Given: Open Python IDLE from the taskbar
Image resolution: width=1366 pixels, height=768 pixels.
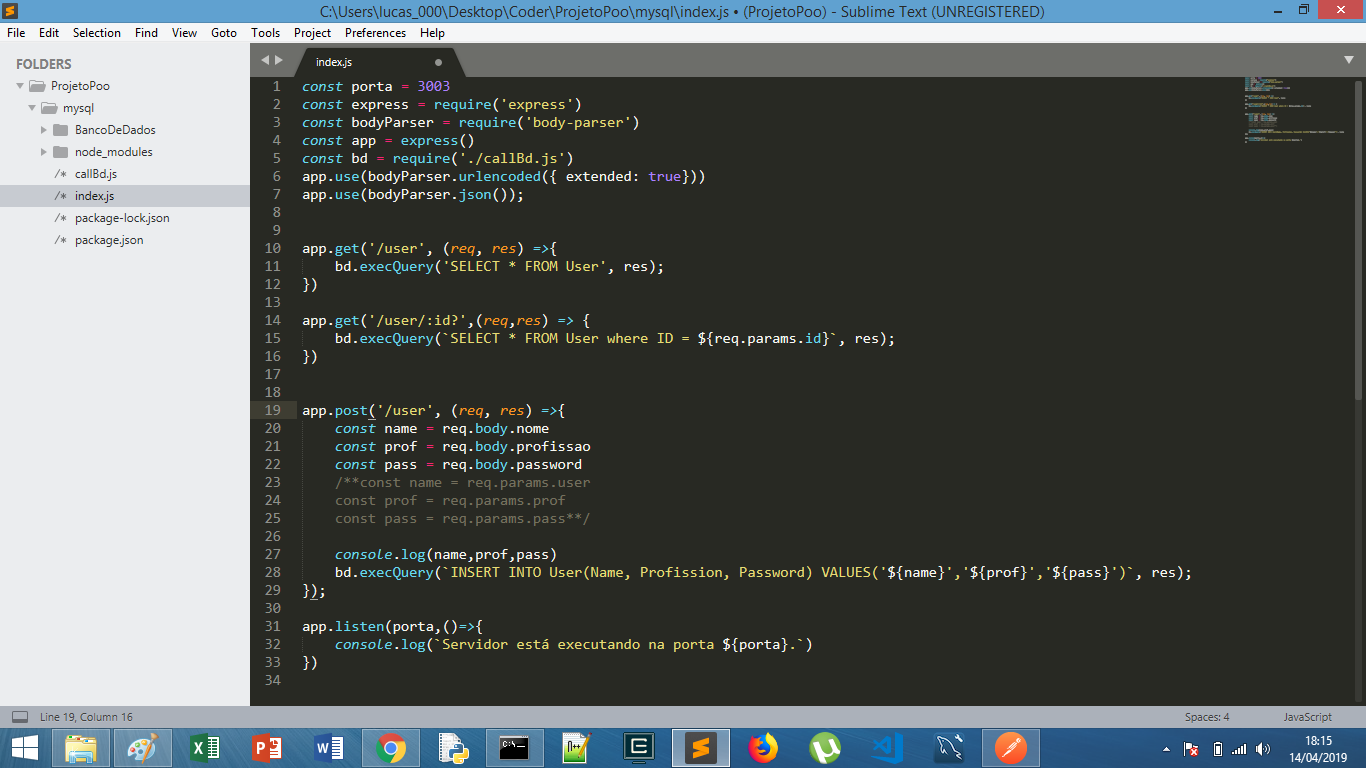Looking at the screenshot, I should click(453, 748).
